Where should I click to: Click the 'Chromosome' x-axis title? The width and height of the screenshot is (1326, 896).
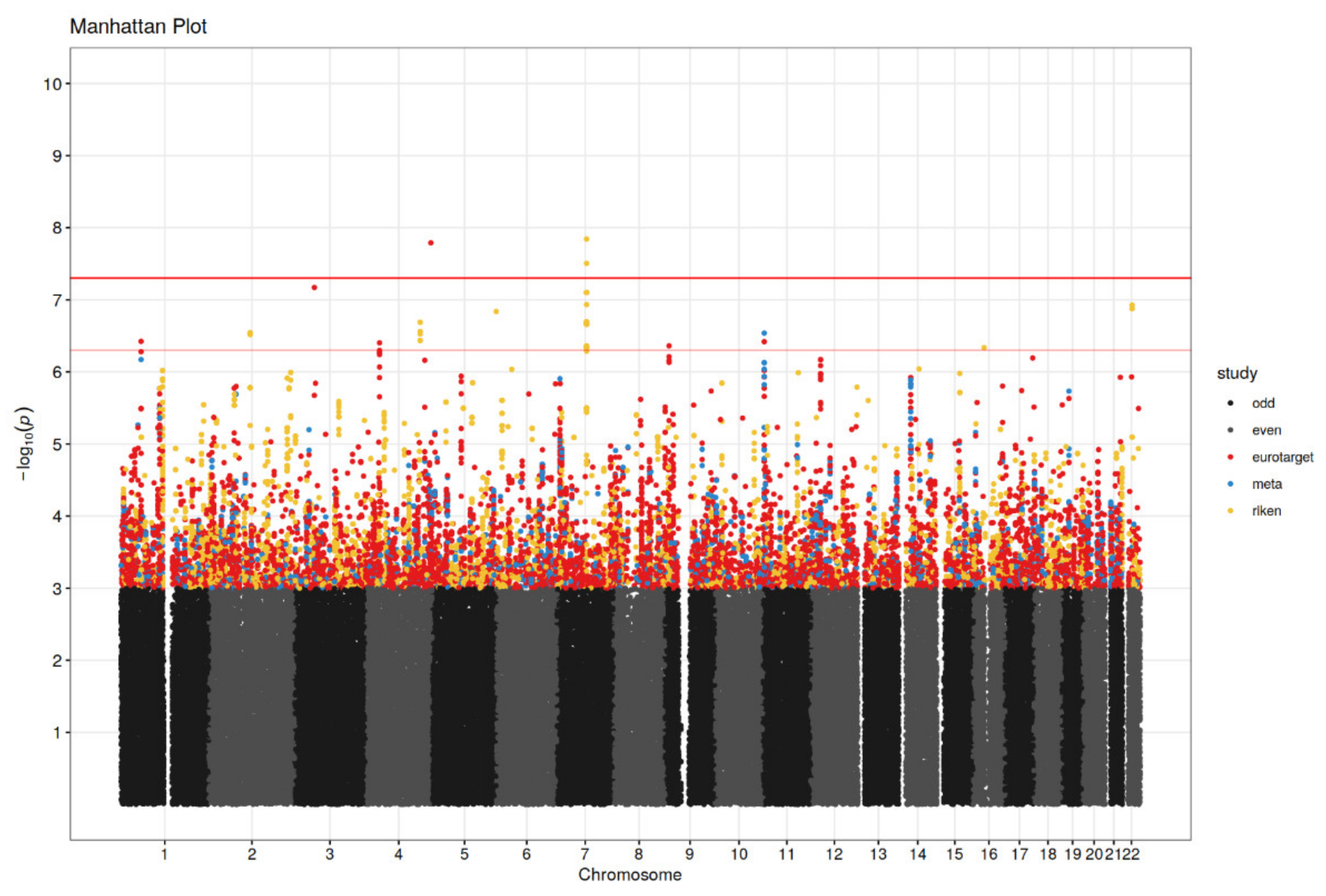[x=629, y=874]
